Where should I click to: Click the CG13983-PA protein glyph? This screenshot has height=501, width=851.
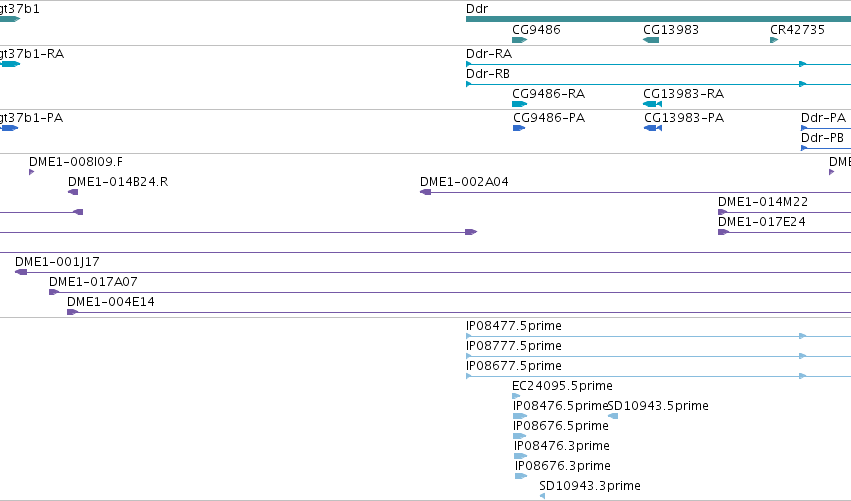[x=653, y=128]
